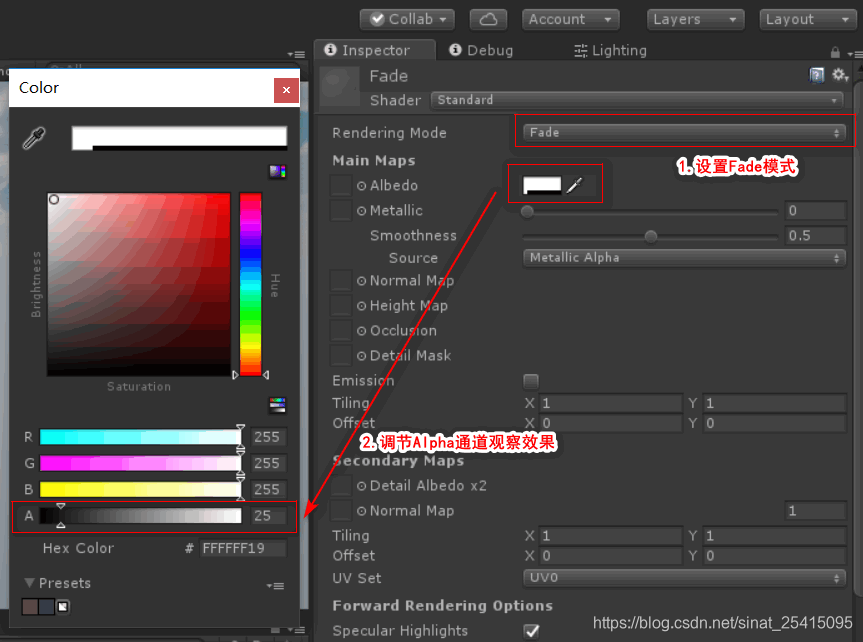Toggle slider mode icon above RGB sliders
Image resolution: width=863 pixels, height=642 pixels.
(x=277, y=405)
